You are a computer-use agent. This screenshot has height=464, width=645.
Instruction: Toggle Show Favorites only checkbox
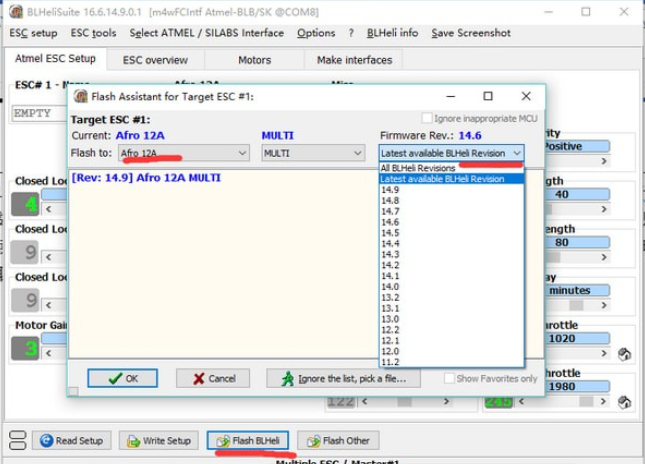(x=449, y=378)
